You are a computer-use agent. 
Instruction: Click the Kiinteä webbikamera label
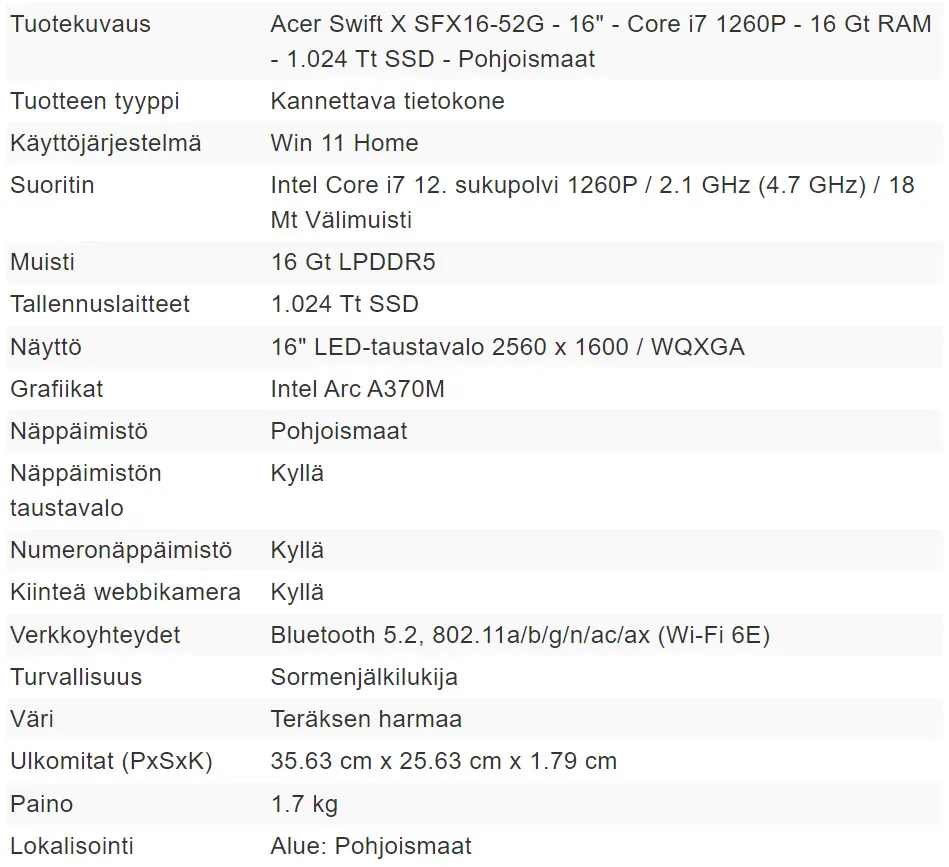[x=125, y=592]
